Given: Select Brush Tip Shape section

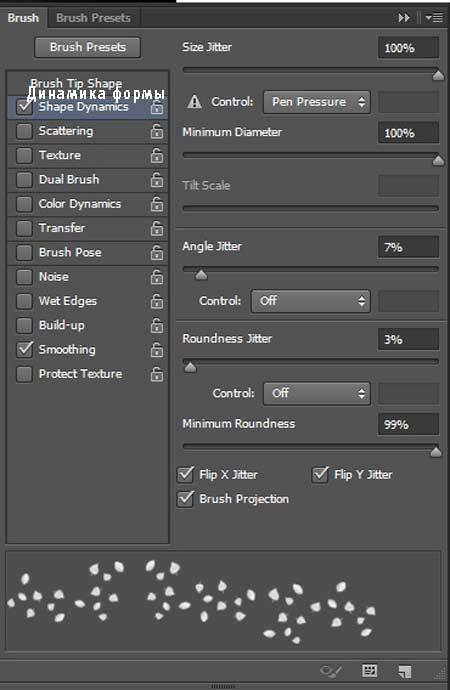Looking at the screenshot, I should [76, 83].
